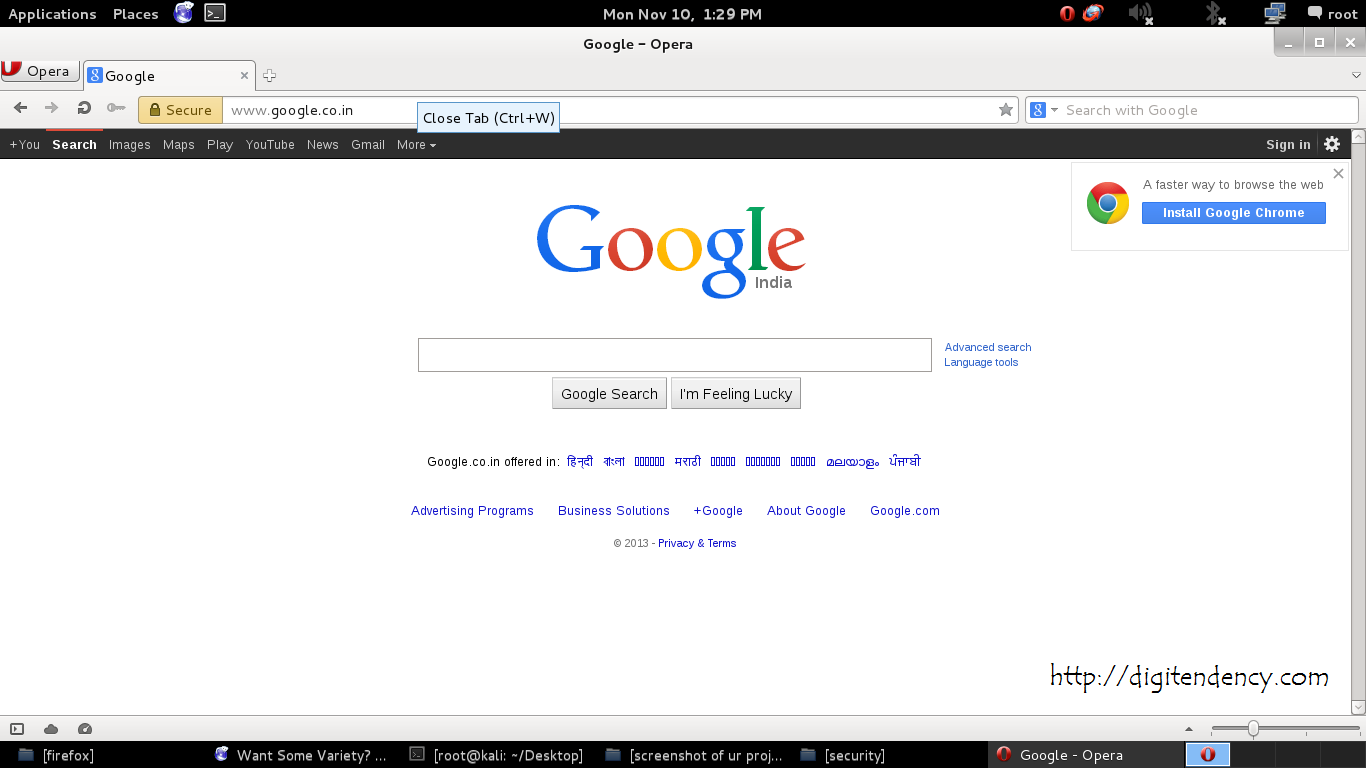
Task: Reload the page with reload icon
Action: (84, 108)
